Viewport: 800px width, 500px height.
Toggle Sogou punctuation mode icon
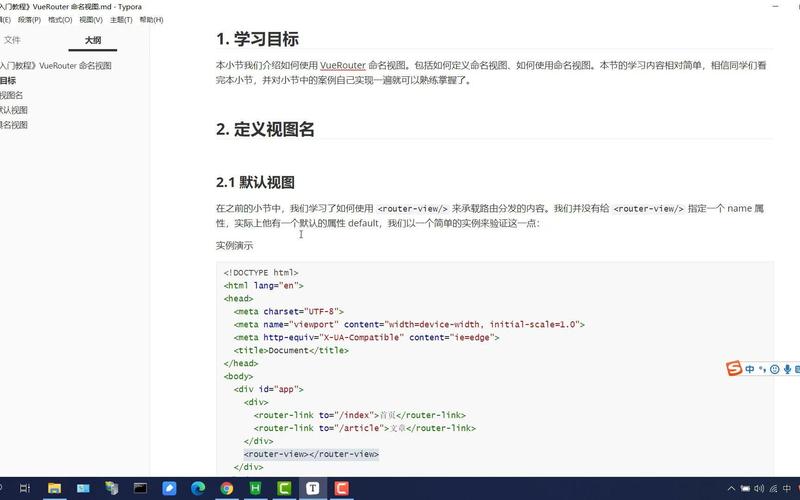tap(762, 369)
